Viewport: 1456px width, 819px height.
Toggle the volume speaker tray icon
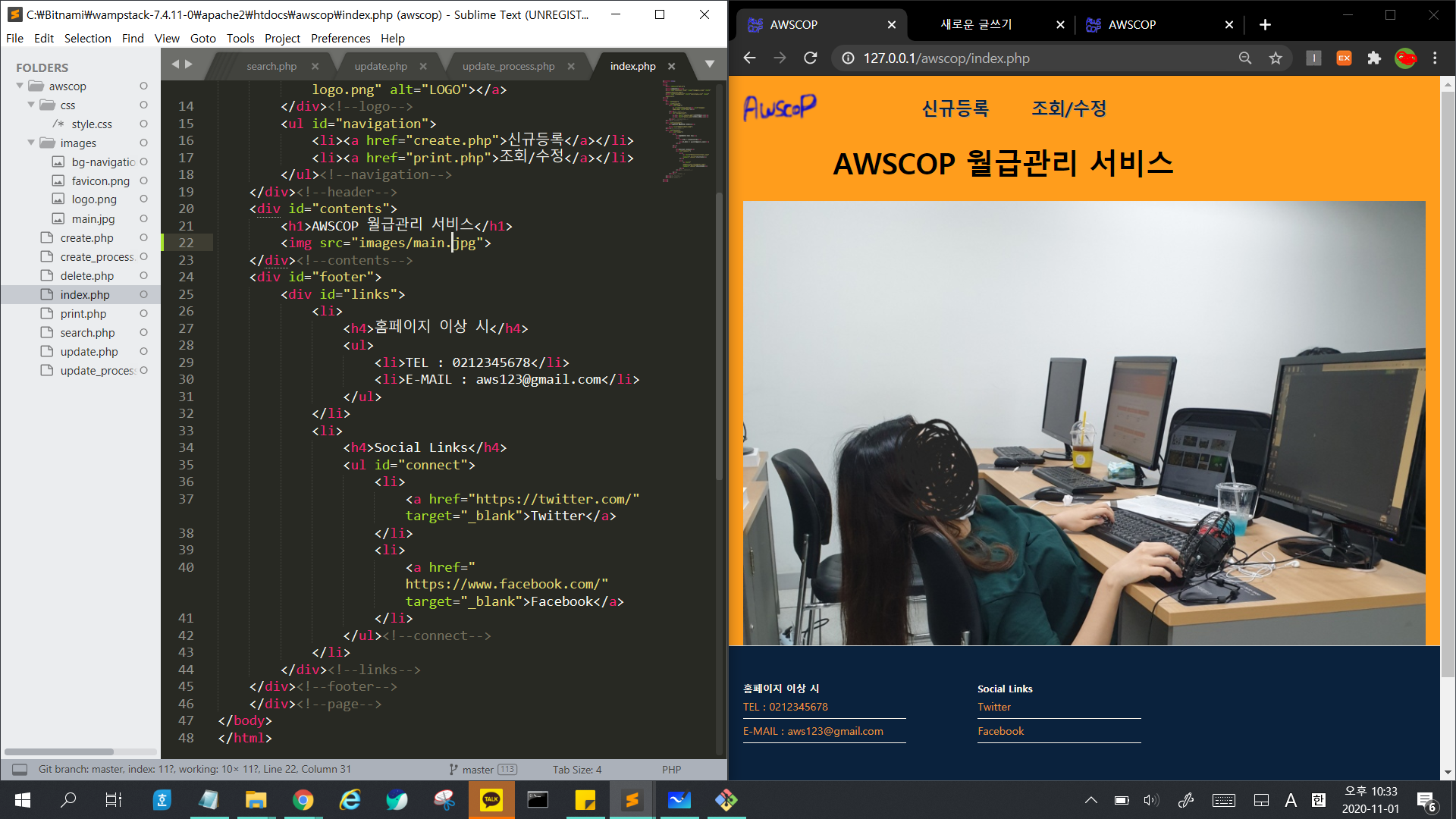tap(1151, 800)
